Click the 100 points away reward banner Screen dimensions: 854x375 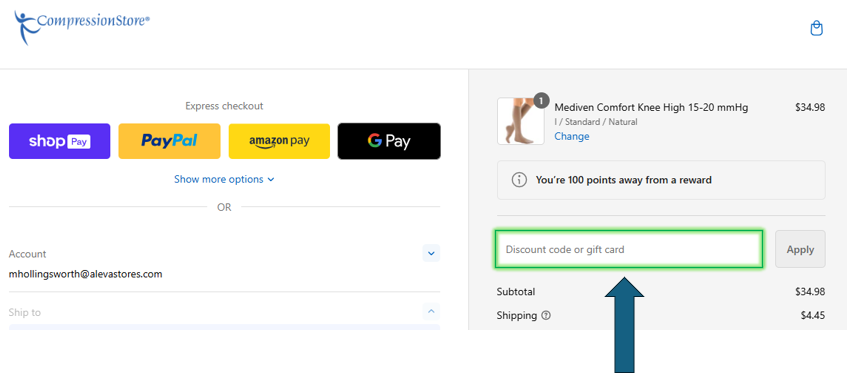pyautogui.click(x=661, y=180)
